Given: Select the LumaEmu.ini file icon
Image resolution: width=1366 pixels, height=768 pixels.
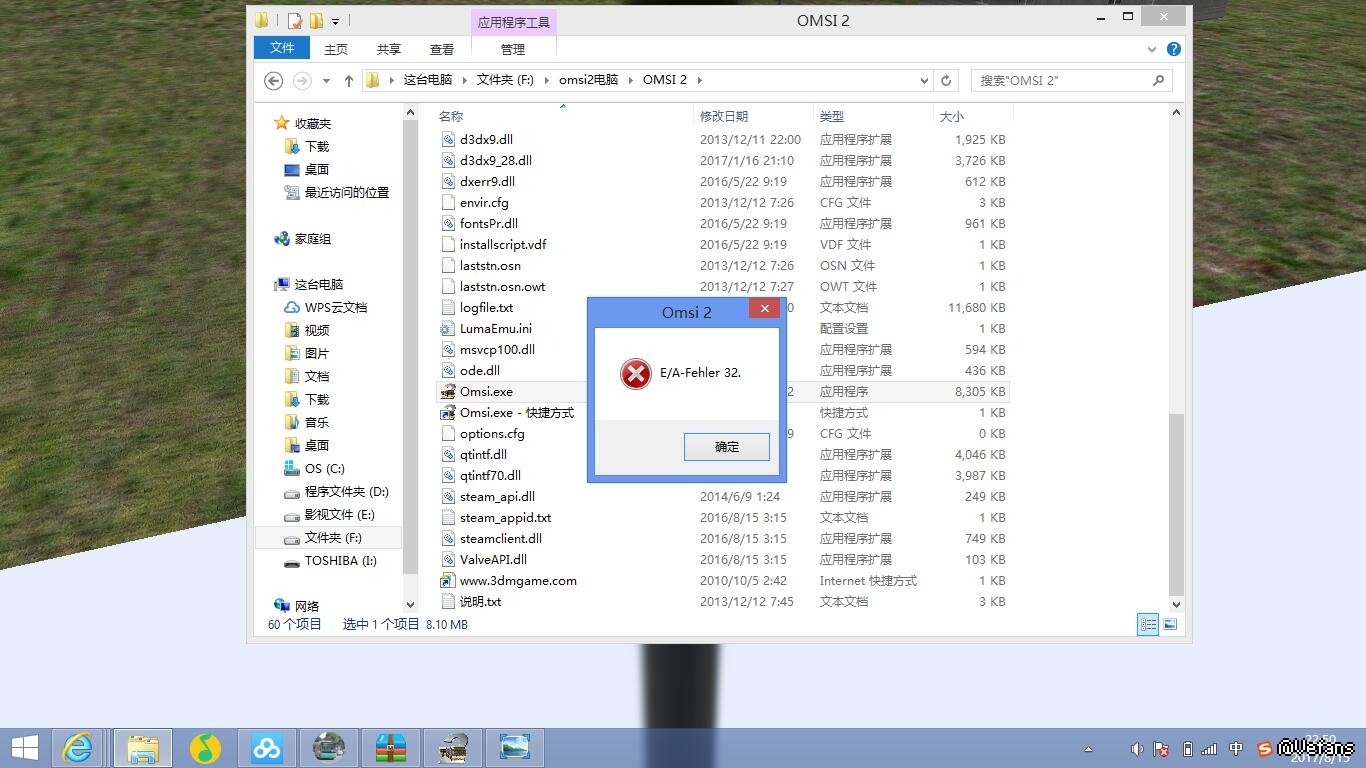Looking at the screenshot, I should tap(448, 329).
